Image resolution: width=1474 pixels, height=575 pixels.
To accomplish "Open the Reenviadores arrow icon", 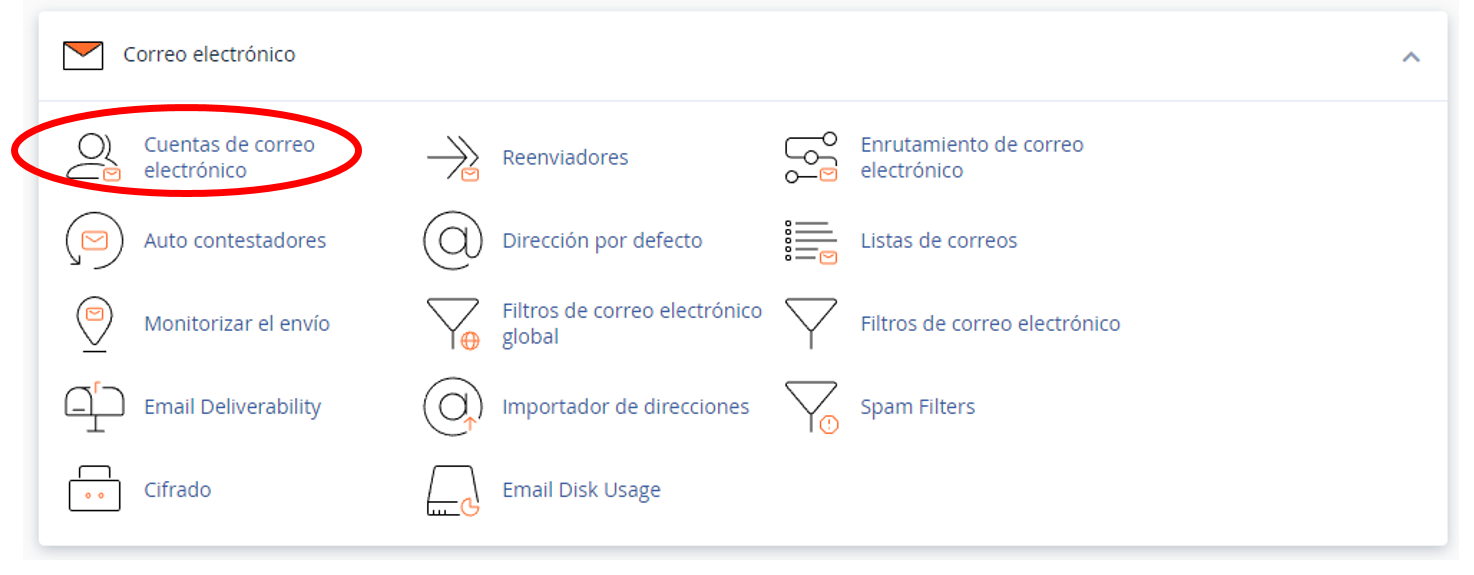I will 453,158.
